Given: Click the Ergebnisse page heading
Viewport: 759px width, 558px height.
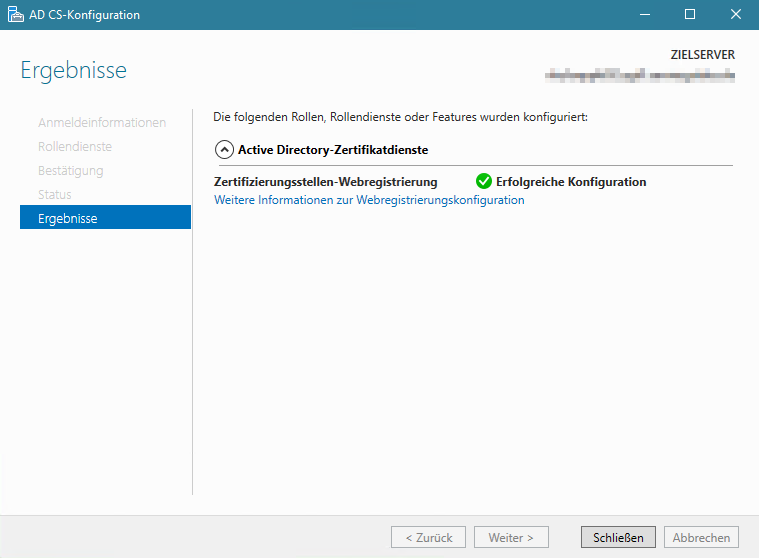Looking at the screenshot, I should [x=74, y=71].
